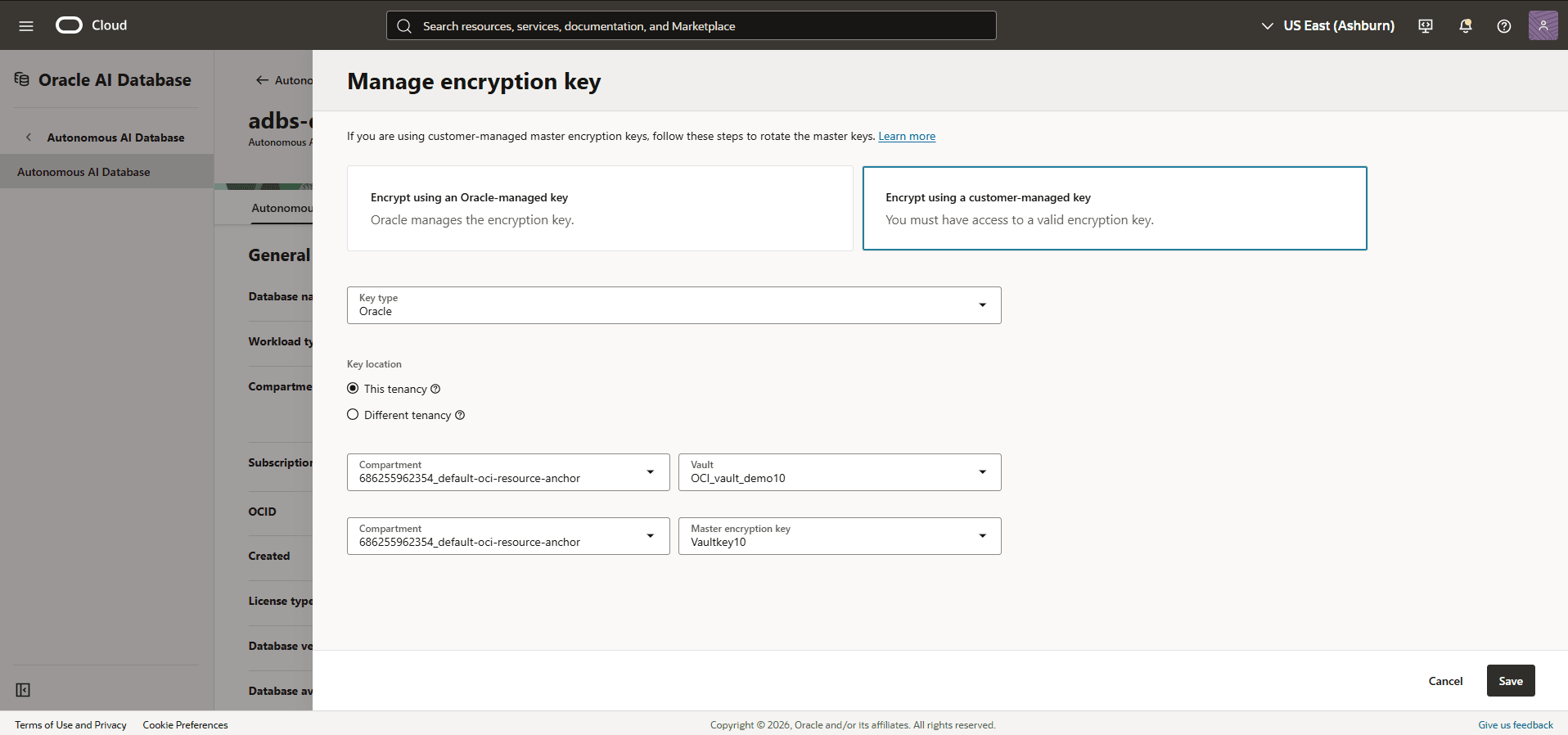Go back to Autonomous AI Database parent menu
This screenshot has width=1568, height=735.
tap(115, 138)
